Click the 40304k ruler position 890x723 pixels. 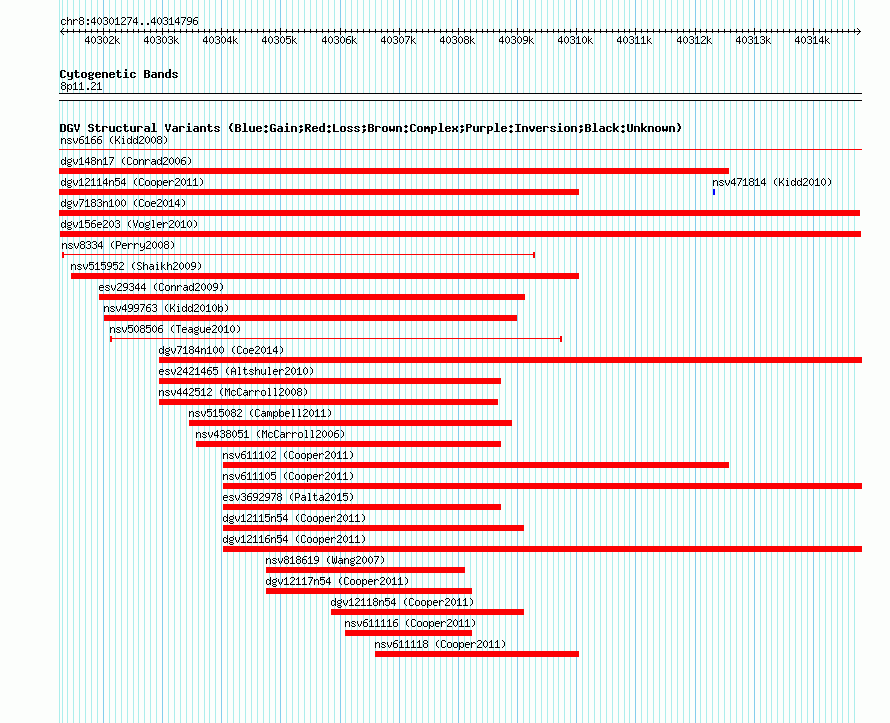[x=220, y=40]
